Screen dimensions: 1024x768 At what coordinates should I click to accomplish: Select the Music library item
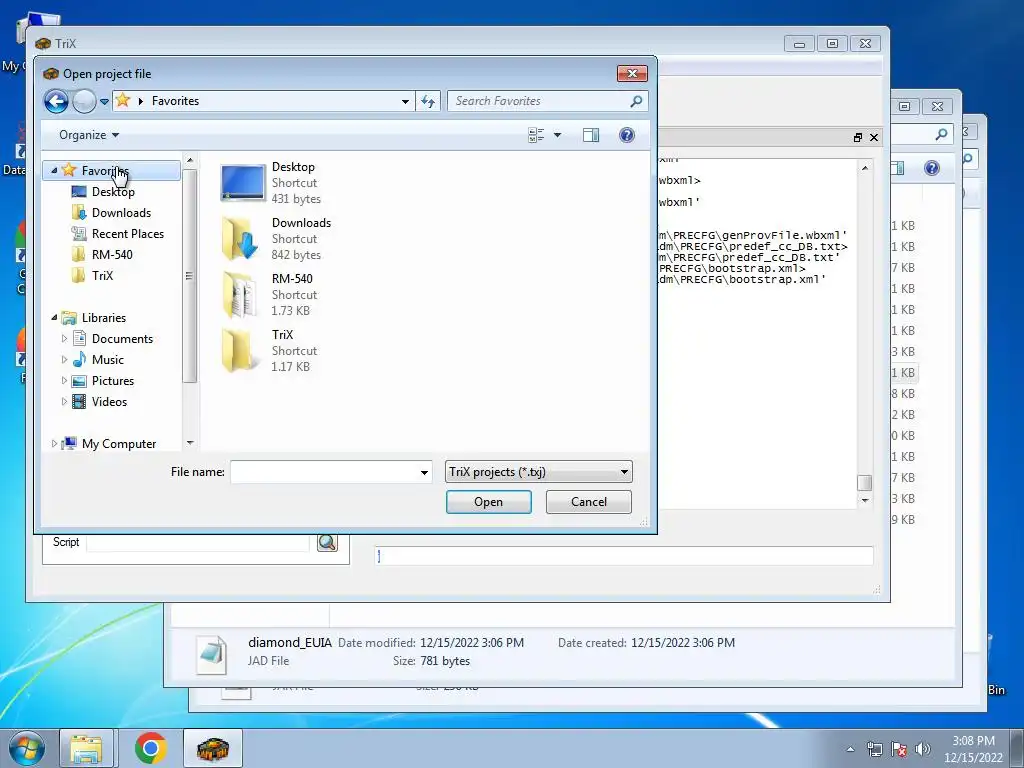coord(108,360)
